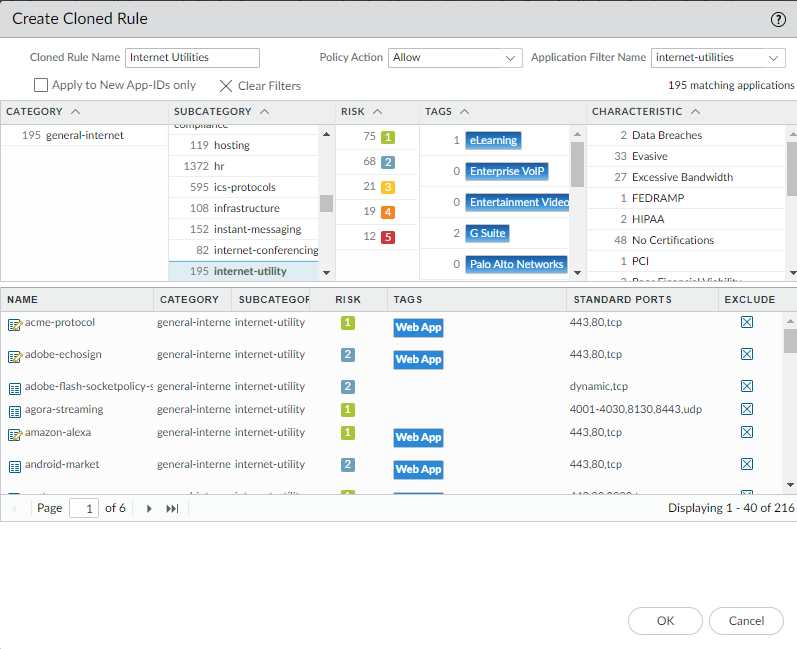Click the agora-streaming application icon

[15, 410]
